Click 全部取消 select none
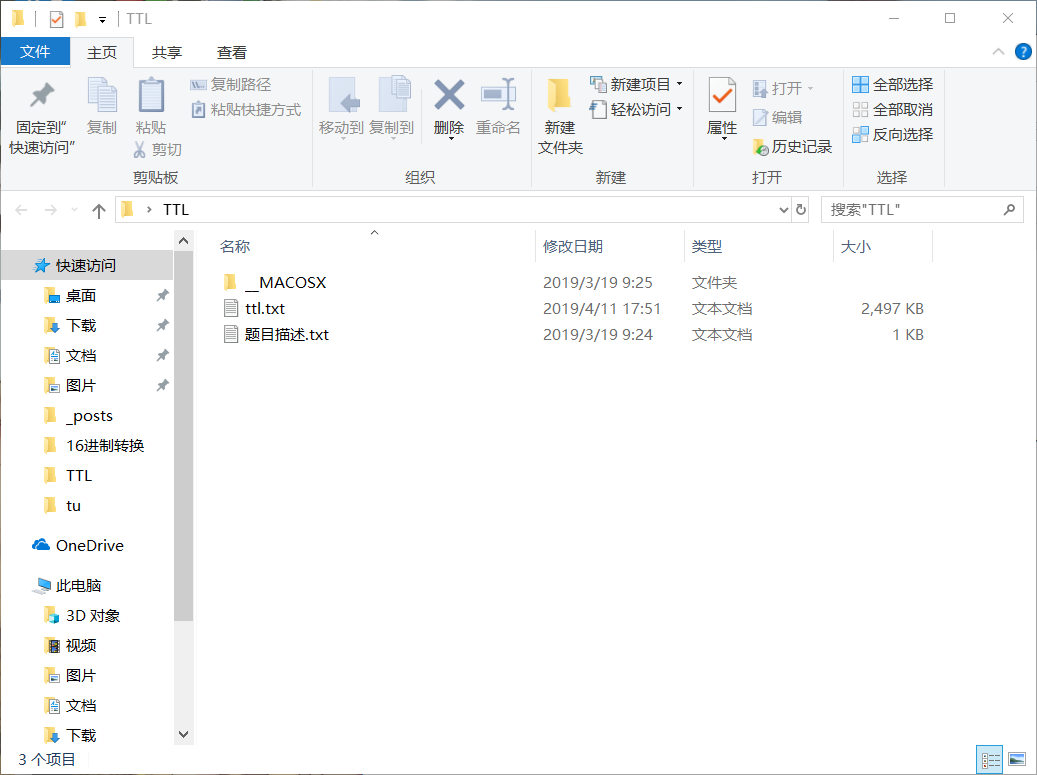This screenshot has width=1037, height=775. pyautogui.click(x=892, y=110)
